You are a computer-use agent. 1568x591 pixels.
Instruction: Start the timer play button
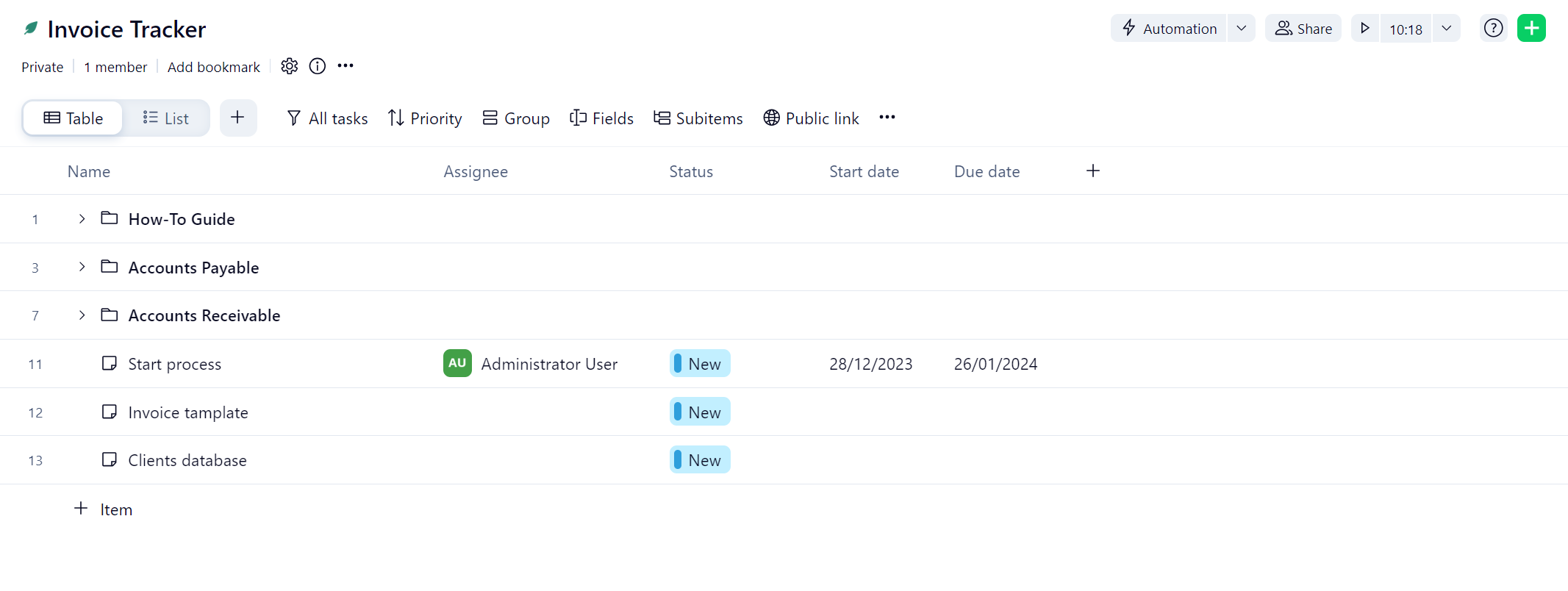click(1365, 29)
